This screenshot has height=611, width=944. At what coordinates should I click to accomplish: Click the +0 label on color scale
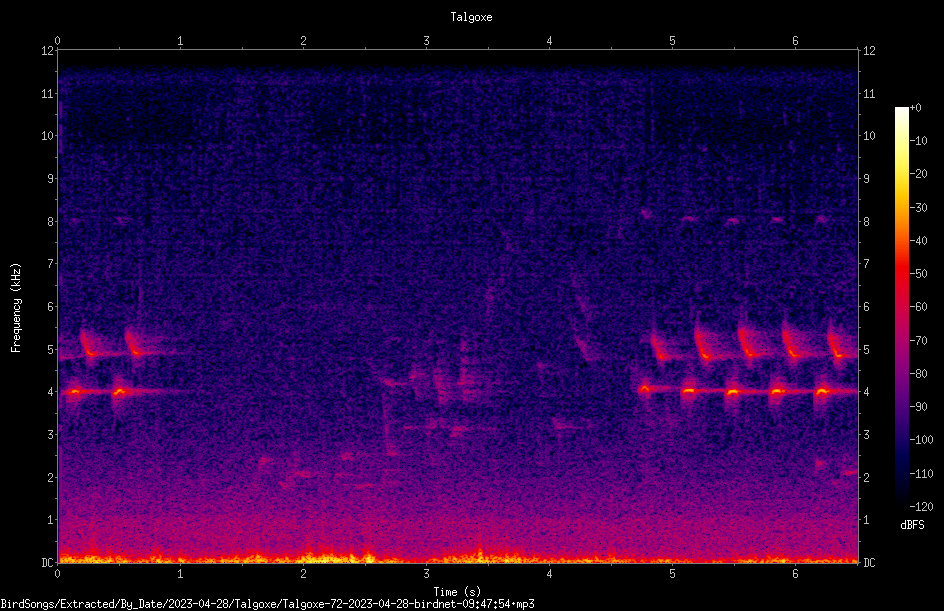point(916,108)
